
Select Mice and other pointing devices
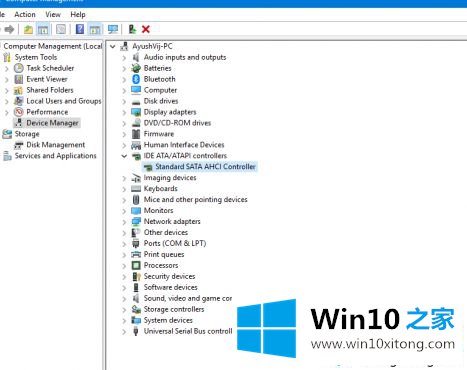tap(195, 200)
